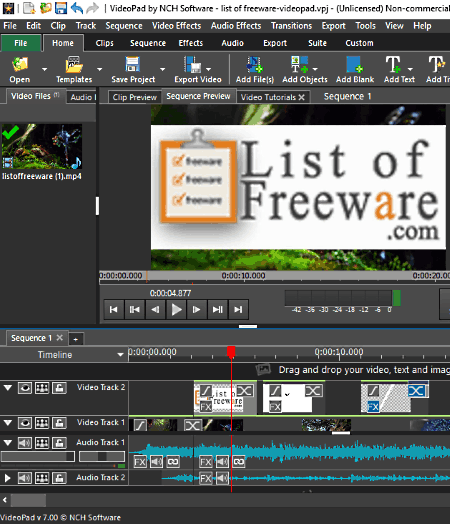Open FX of logo clip on Video Track 2

[x=206, y=407]
